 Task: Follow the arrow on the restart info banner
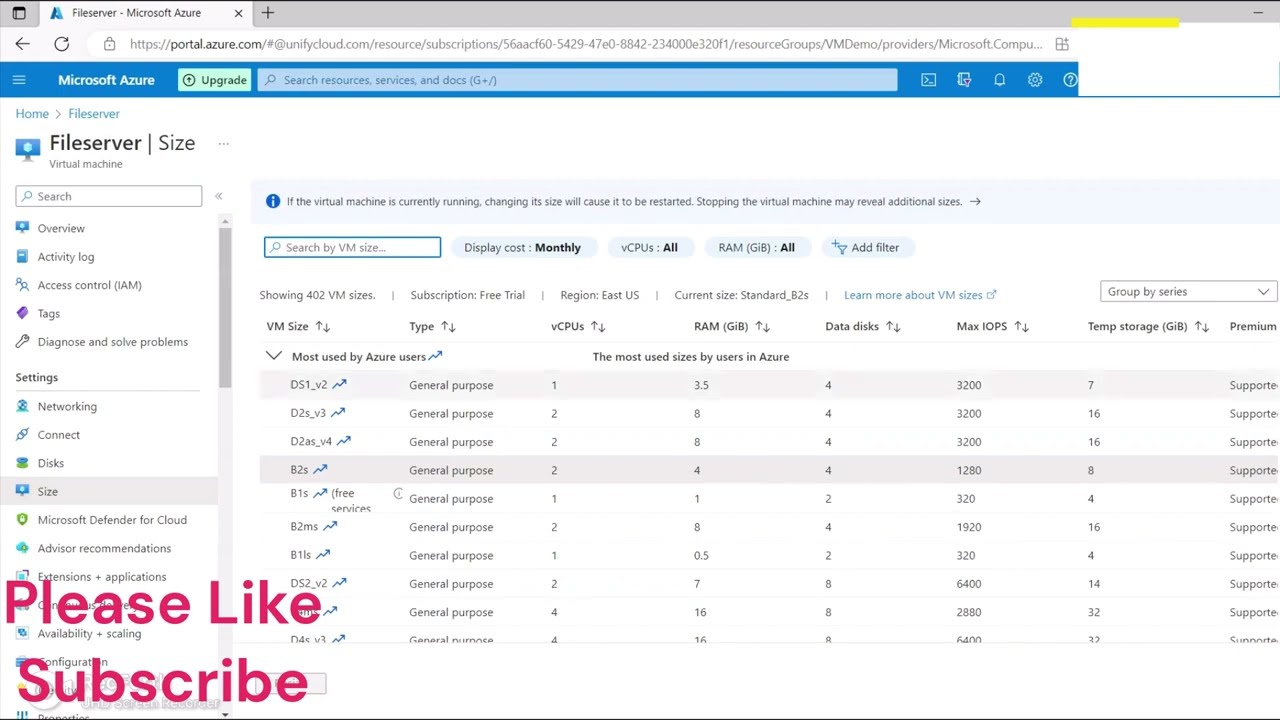pos(975,202)
